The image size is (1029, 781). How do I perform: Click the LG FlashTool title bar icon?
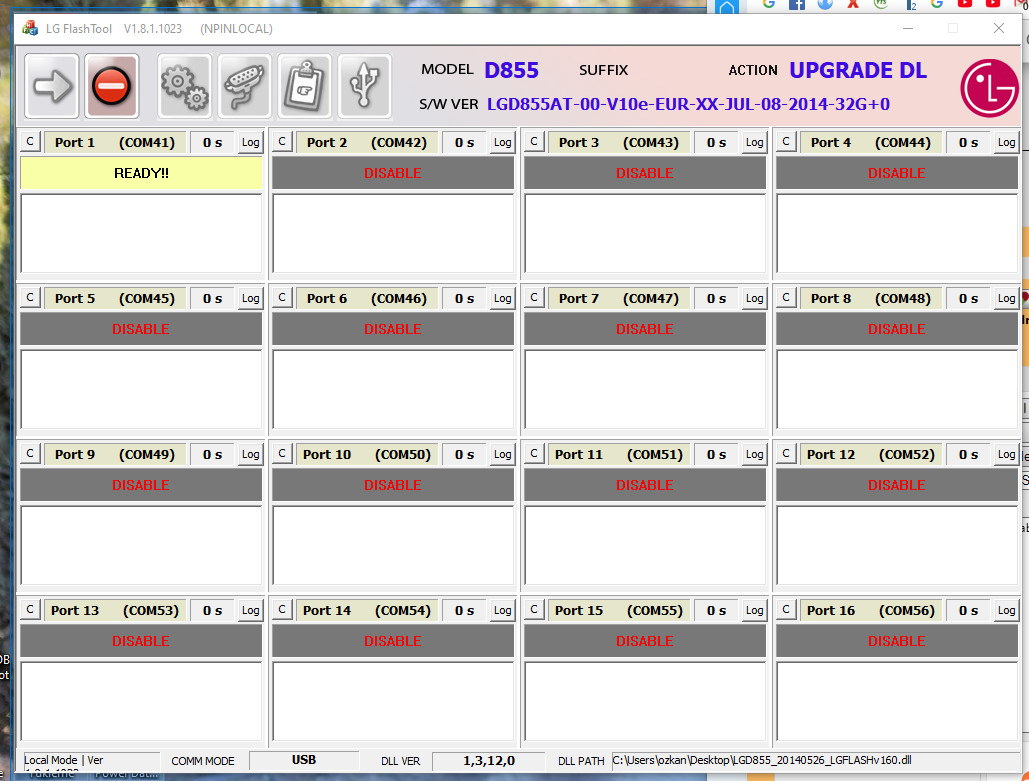(30, 28)
